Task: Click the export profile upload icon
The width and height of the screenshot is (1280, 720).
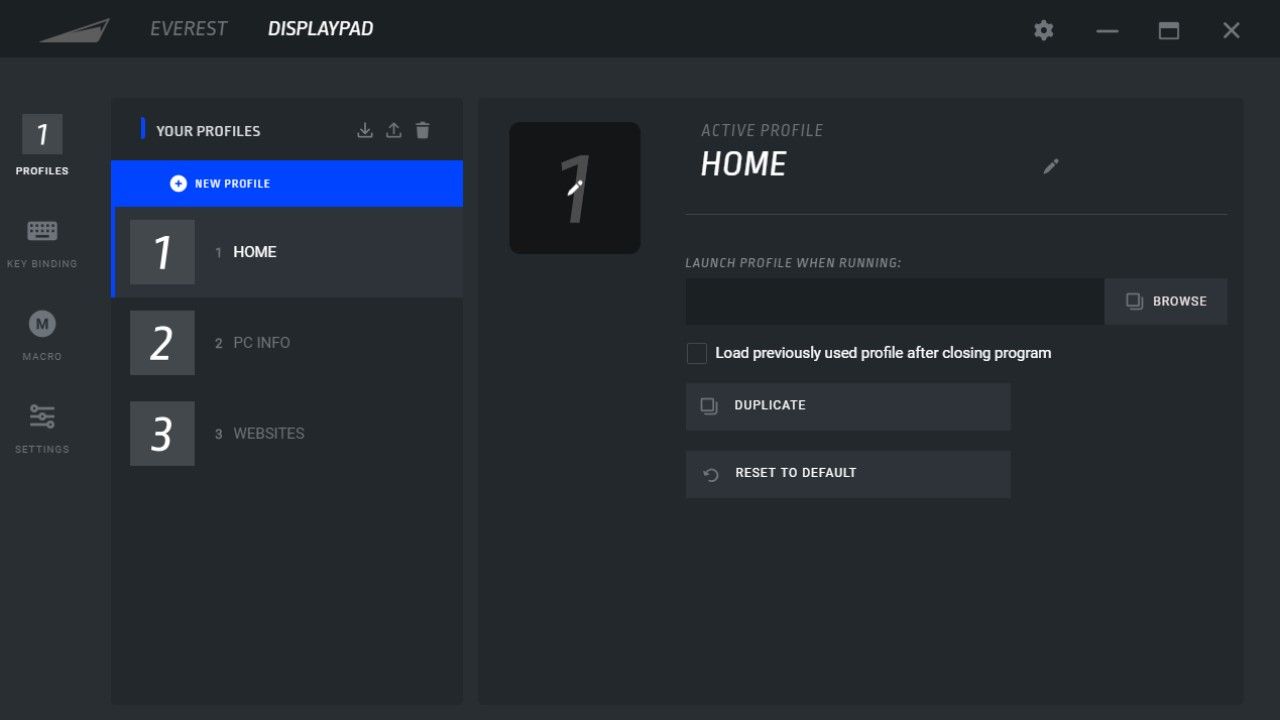Action: (x=394, y=130)
